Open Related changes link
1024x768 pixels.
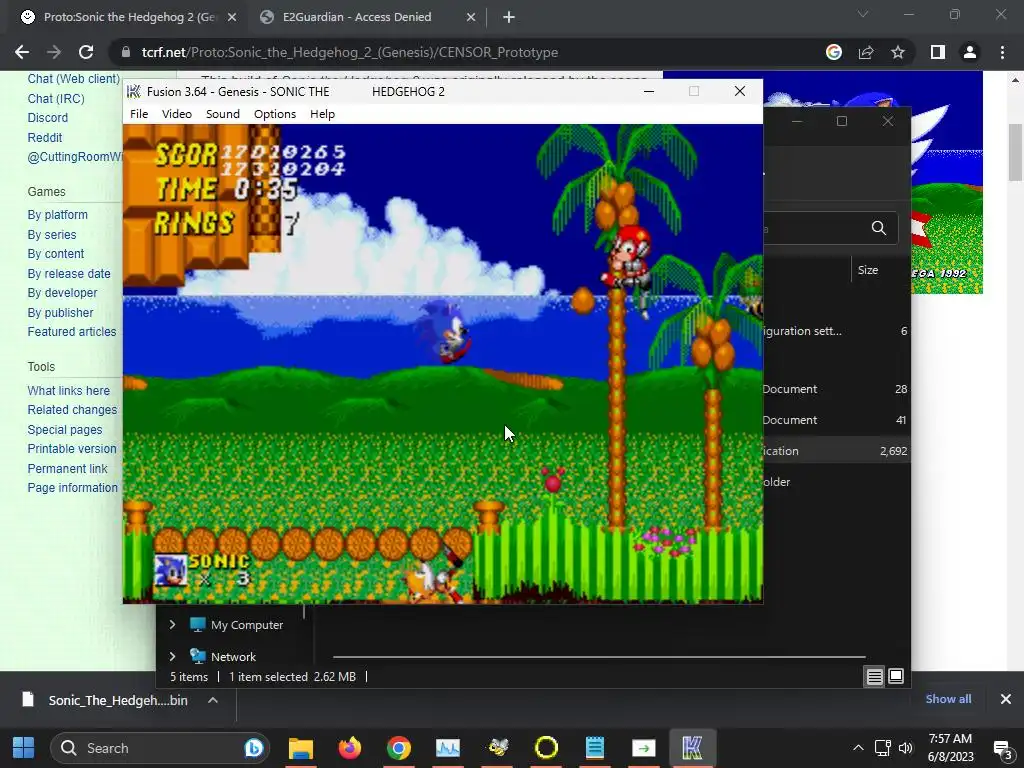tap(72, 409)
